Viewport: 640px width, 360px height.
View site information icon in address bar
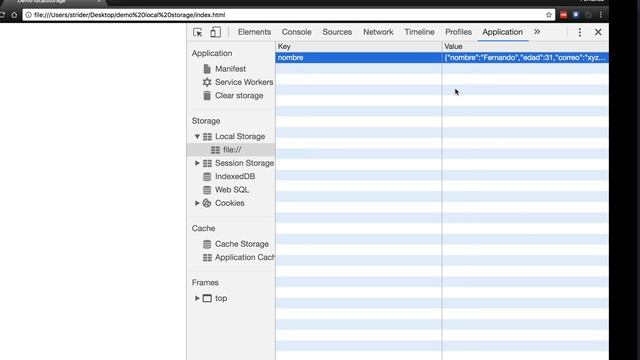tap(28, 15)
